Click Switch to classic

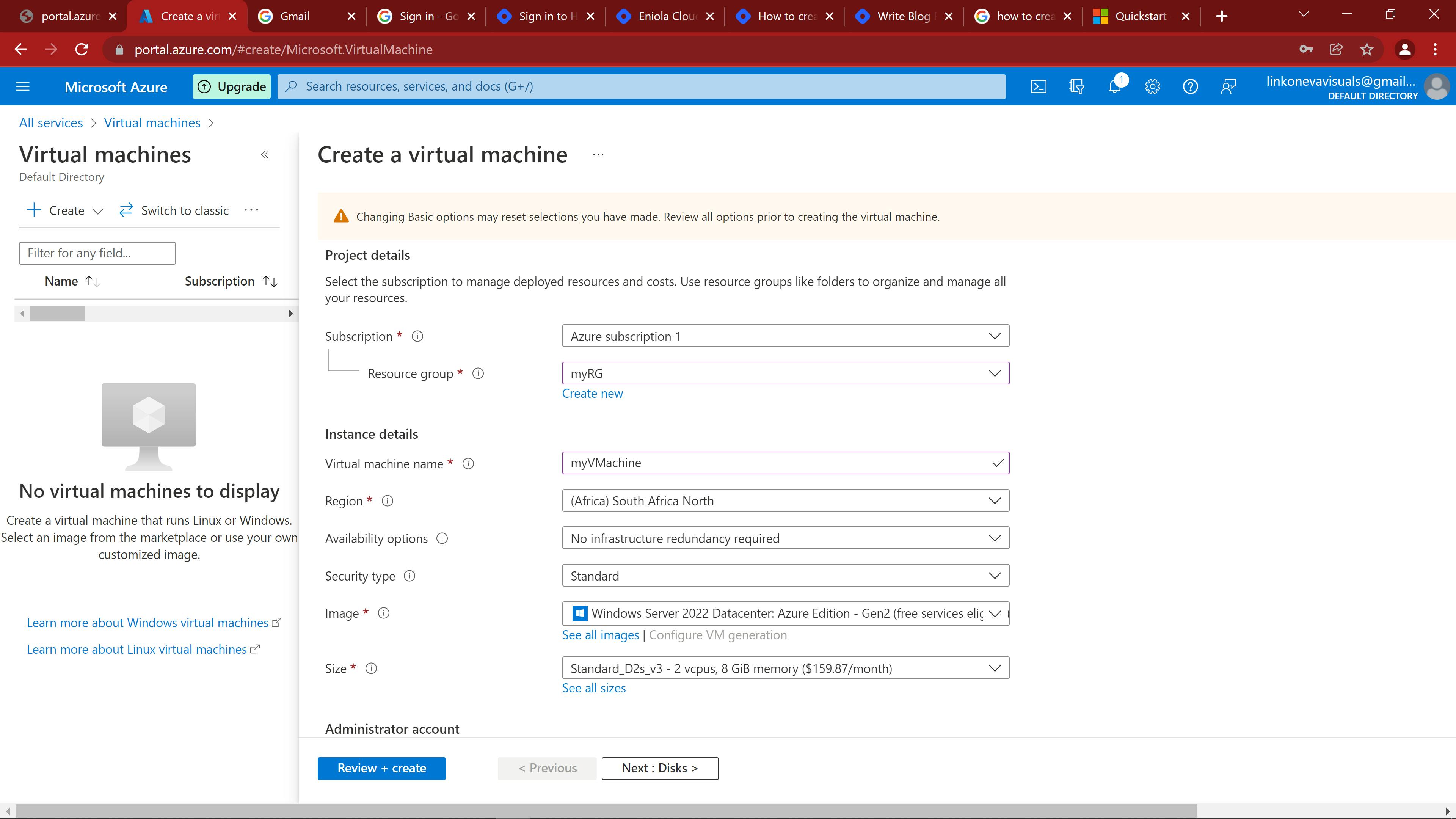pos(174,210)
